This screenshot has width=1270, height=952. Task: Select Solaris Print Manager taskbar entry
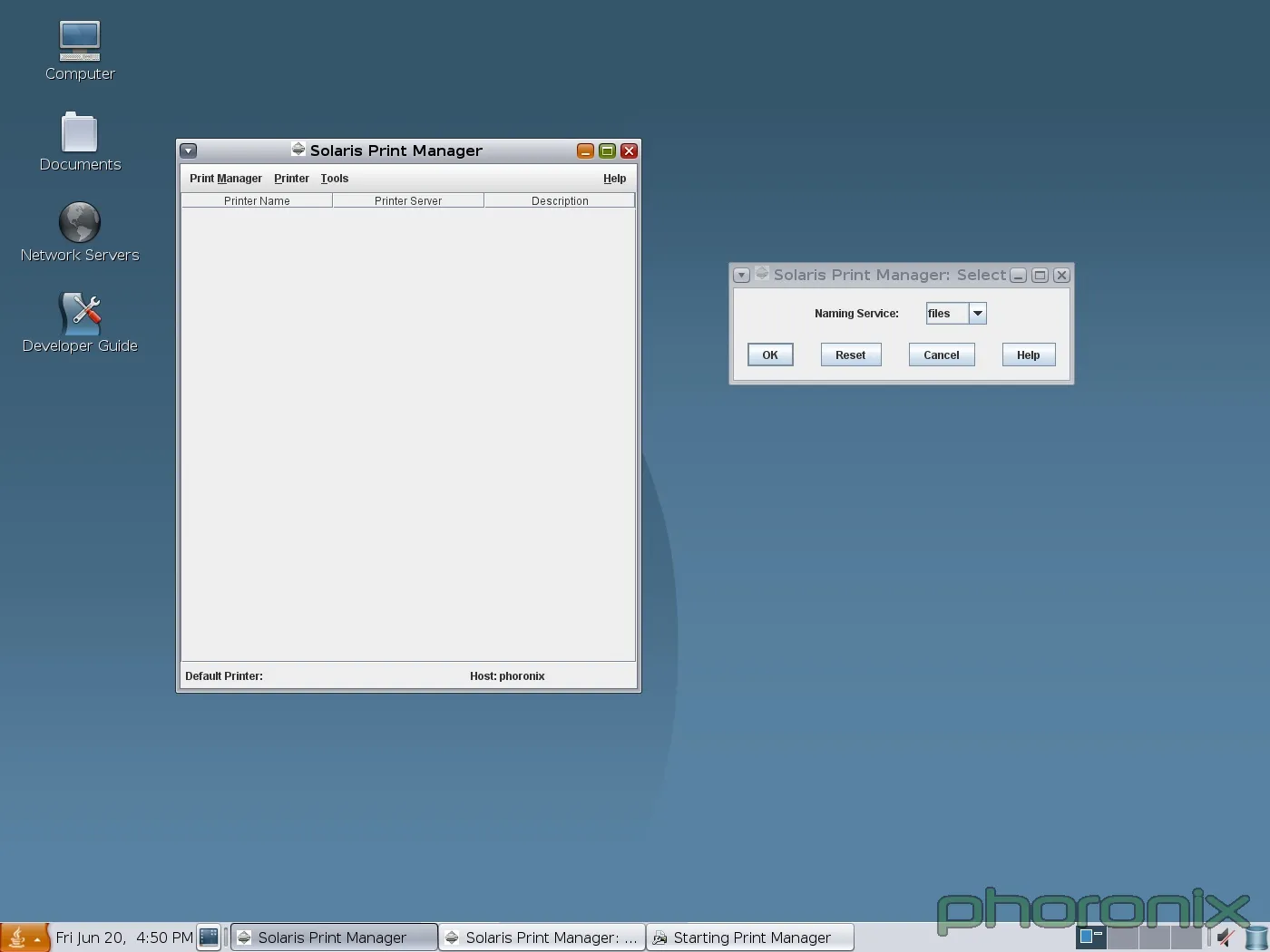click(335, 937)
